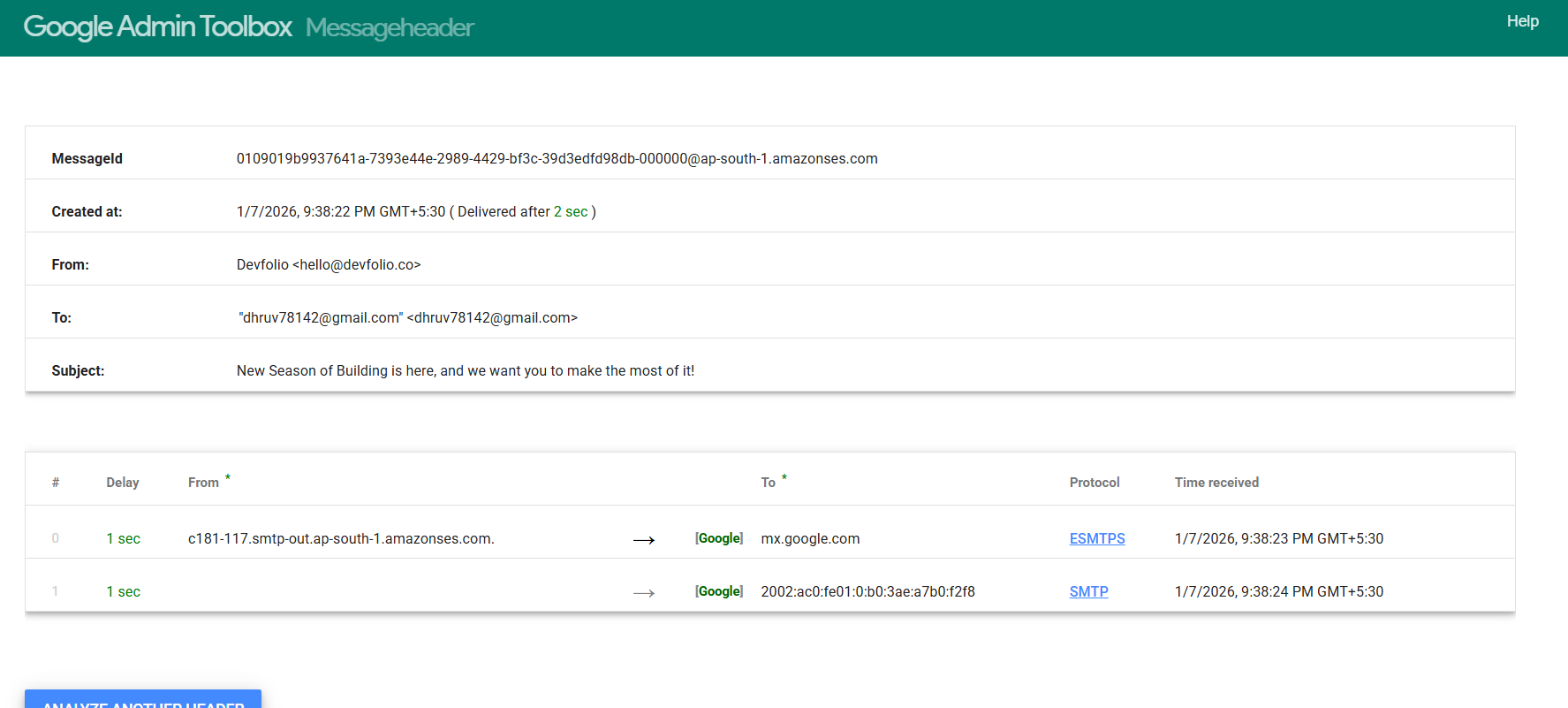Image resolution: width=1568 pixels, height=708 pixels.
Task: Click the [Google] badge beside mx.google.com
Action: (x=719, y=538)
